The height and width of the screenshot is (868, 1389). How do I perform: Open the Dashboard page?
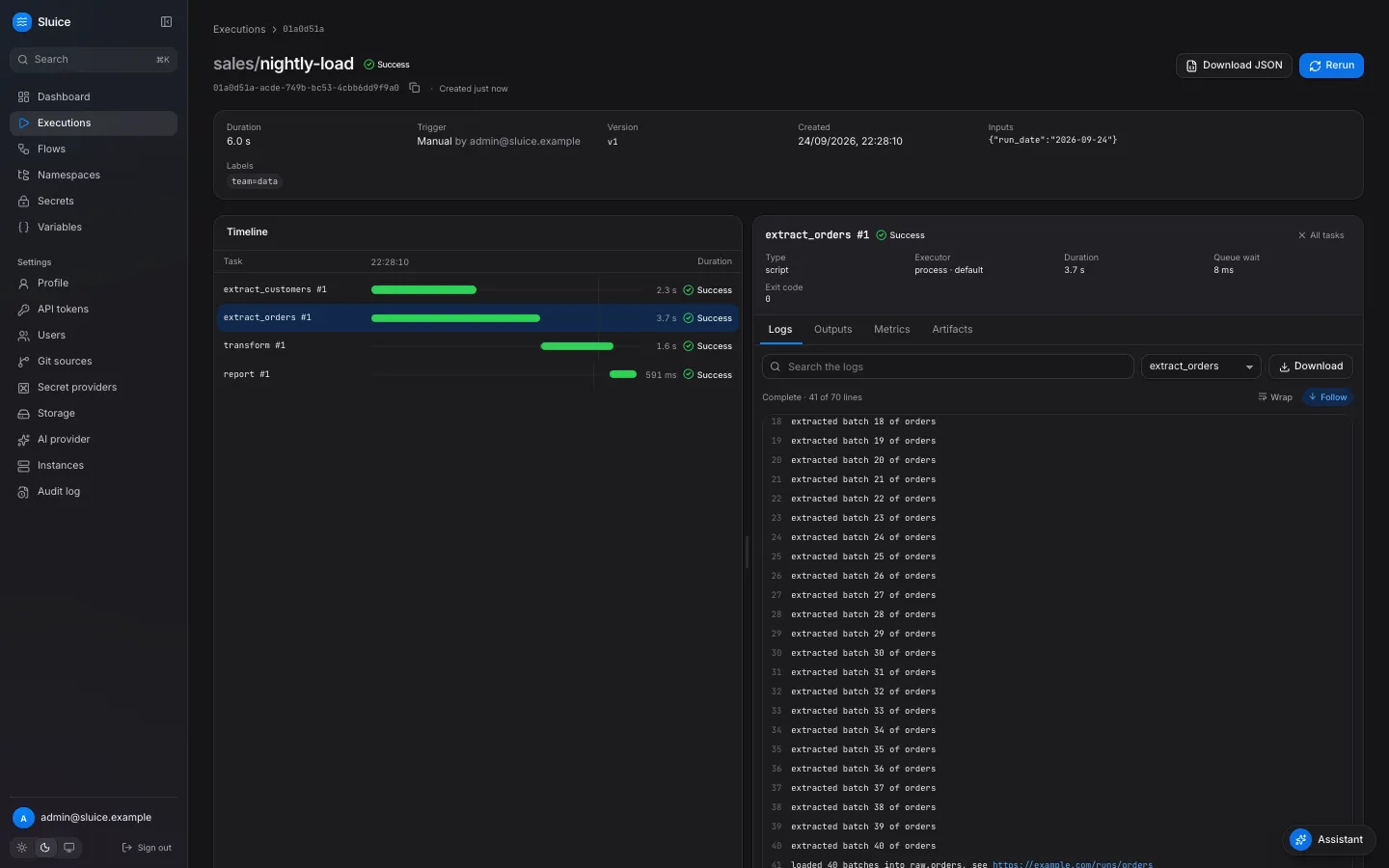94,96
